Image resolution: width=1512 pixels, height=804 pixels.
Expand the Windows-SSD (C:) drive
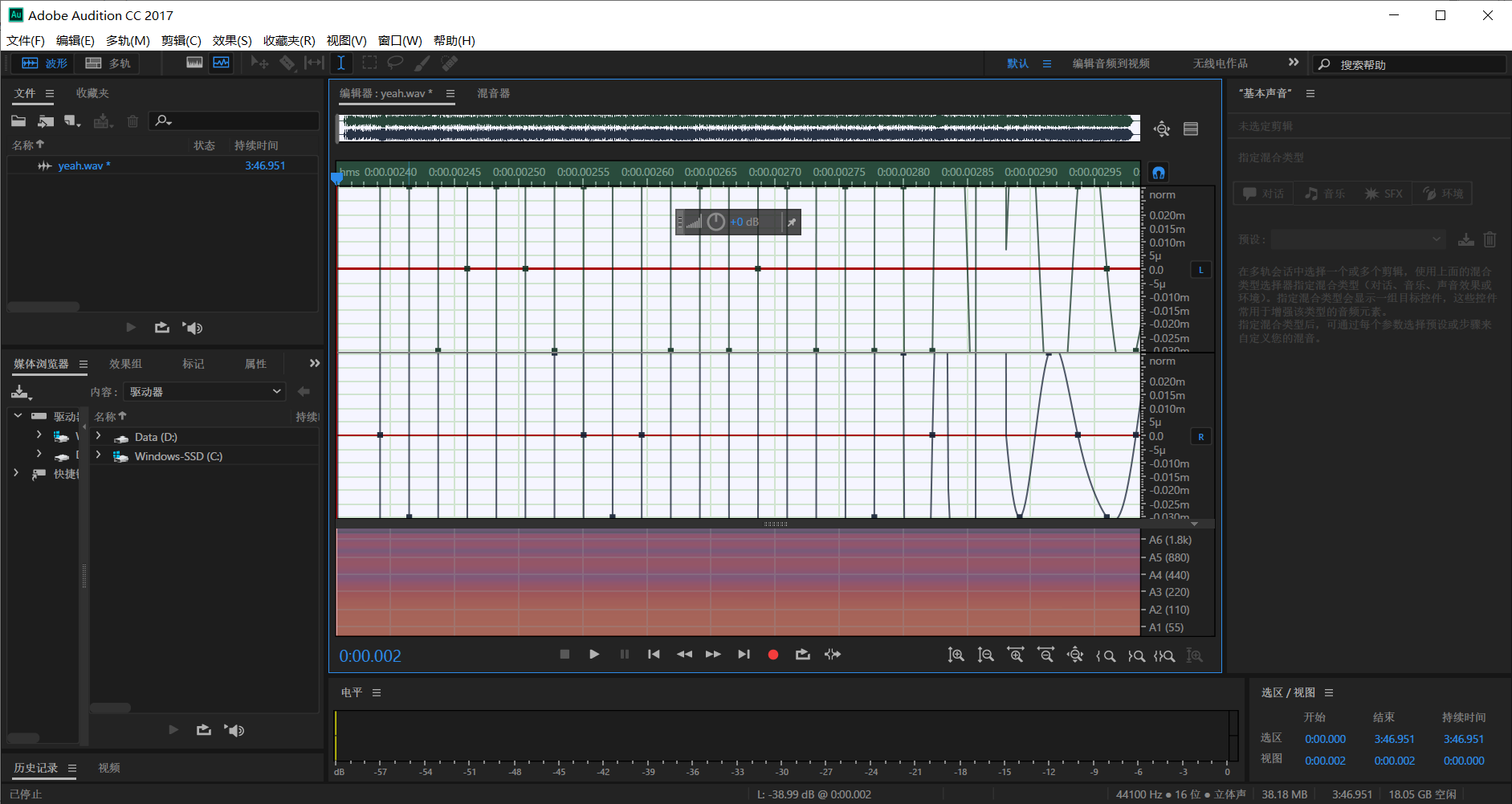click(99, 455)
